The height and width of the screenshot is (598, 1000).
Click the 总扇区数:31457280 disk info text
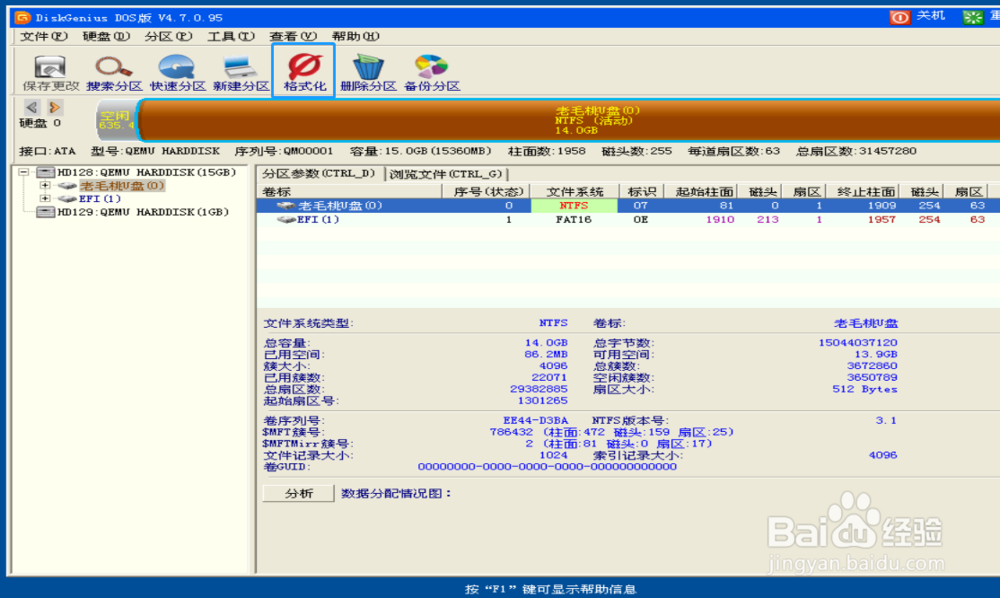click(856, 151)
